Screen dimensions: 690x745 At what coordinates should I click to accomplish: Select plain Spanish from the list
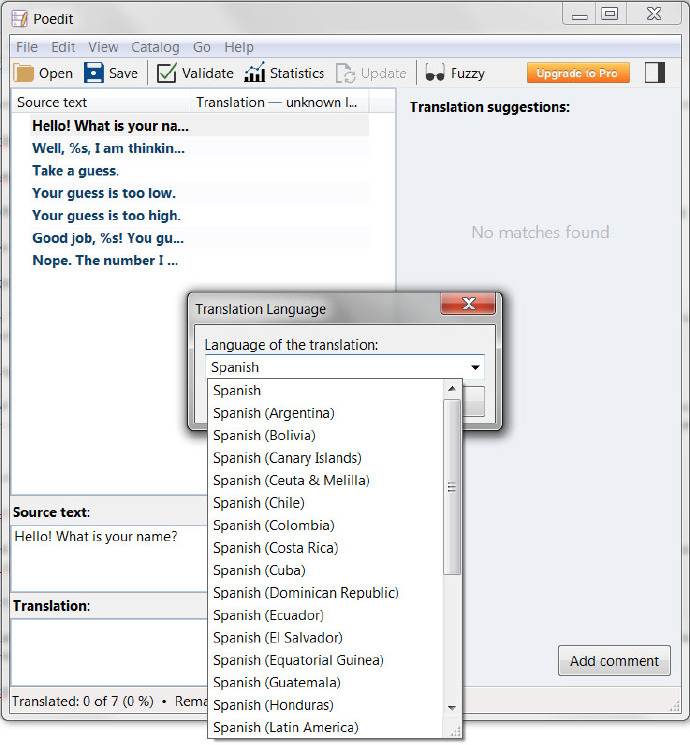(326, 391)
